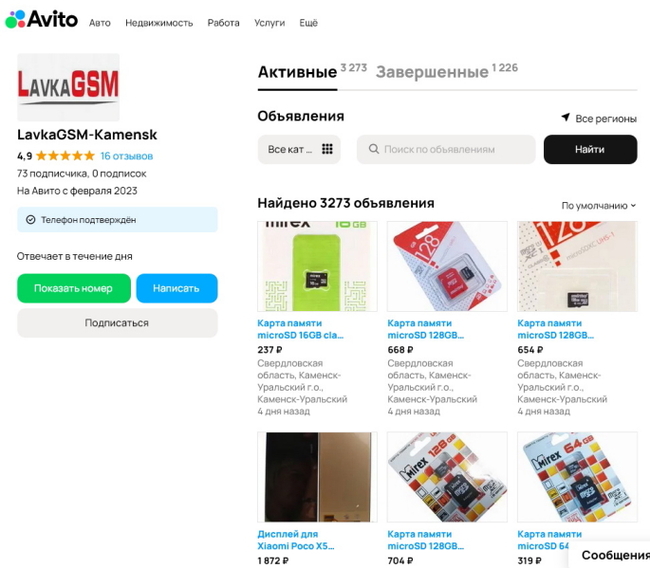The height and width of the screenshot is (568, 650).
Task: Open the Дисплей для Xiaomi Poco X5 listing link
Action: point(296,540)
